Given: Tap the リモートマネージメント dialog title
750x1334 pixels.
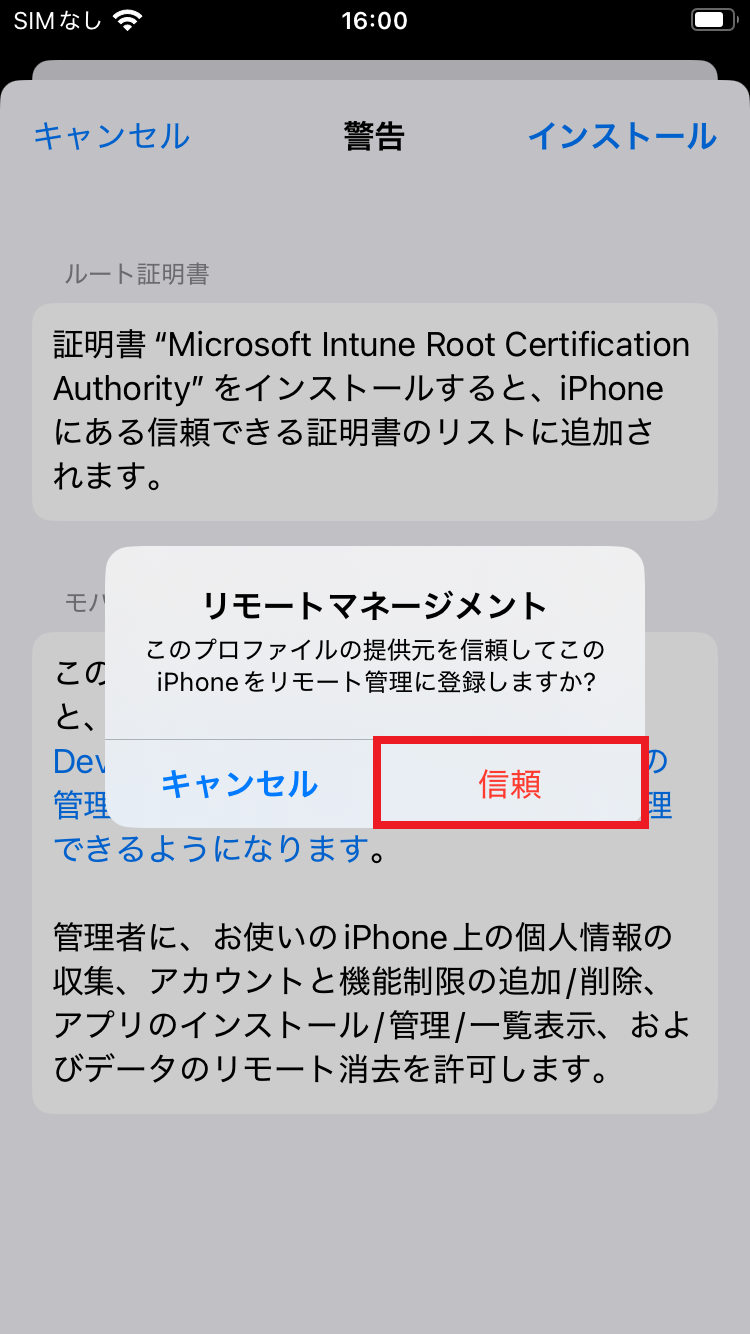Looking at the screenshot, I should click(x=375, y=605).
